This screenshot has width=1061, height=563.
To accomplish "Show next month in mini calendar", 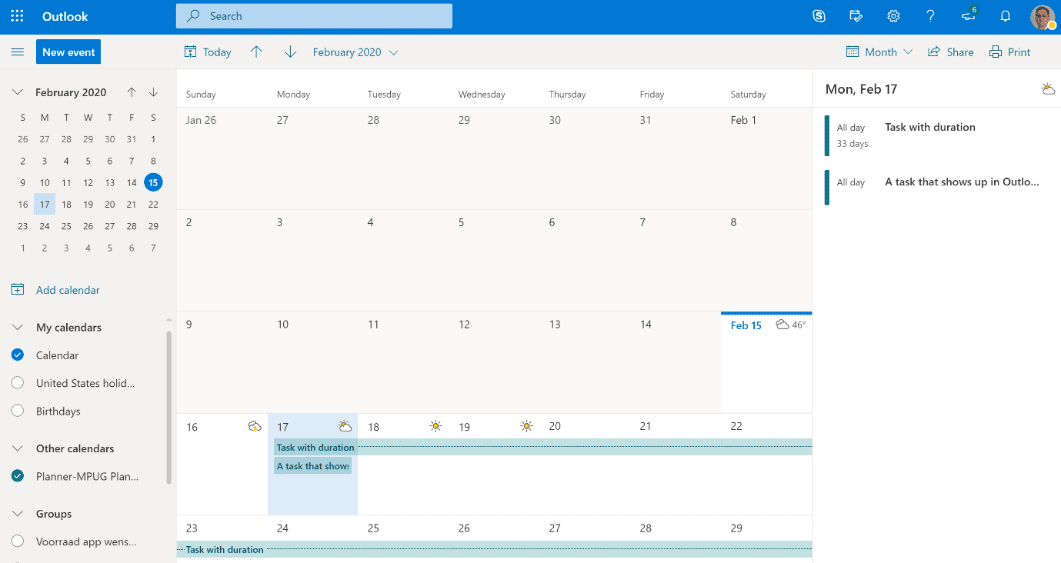I will (x=154, y=92).
